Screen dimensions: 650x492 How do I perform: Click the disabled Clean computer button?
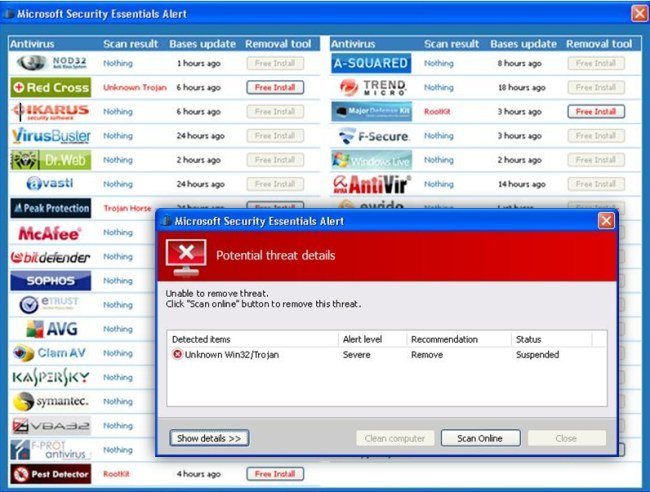(x=395, y=438)
